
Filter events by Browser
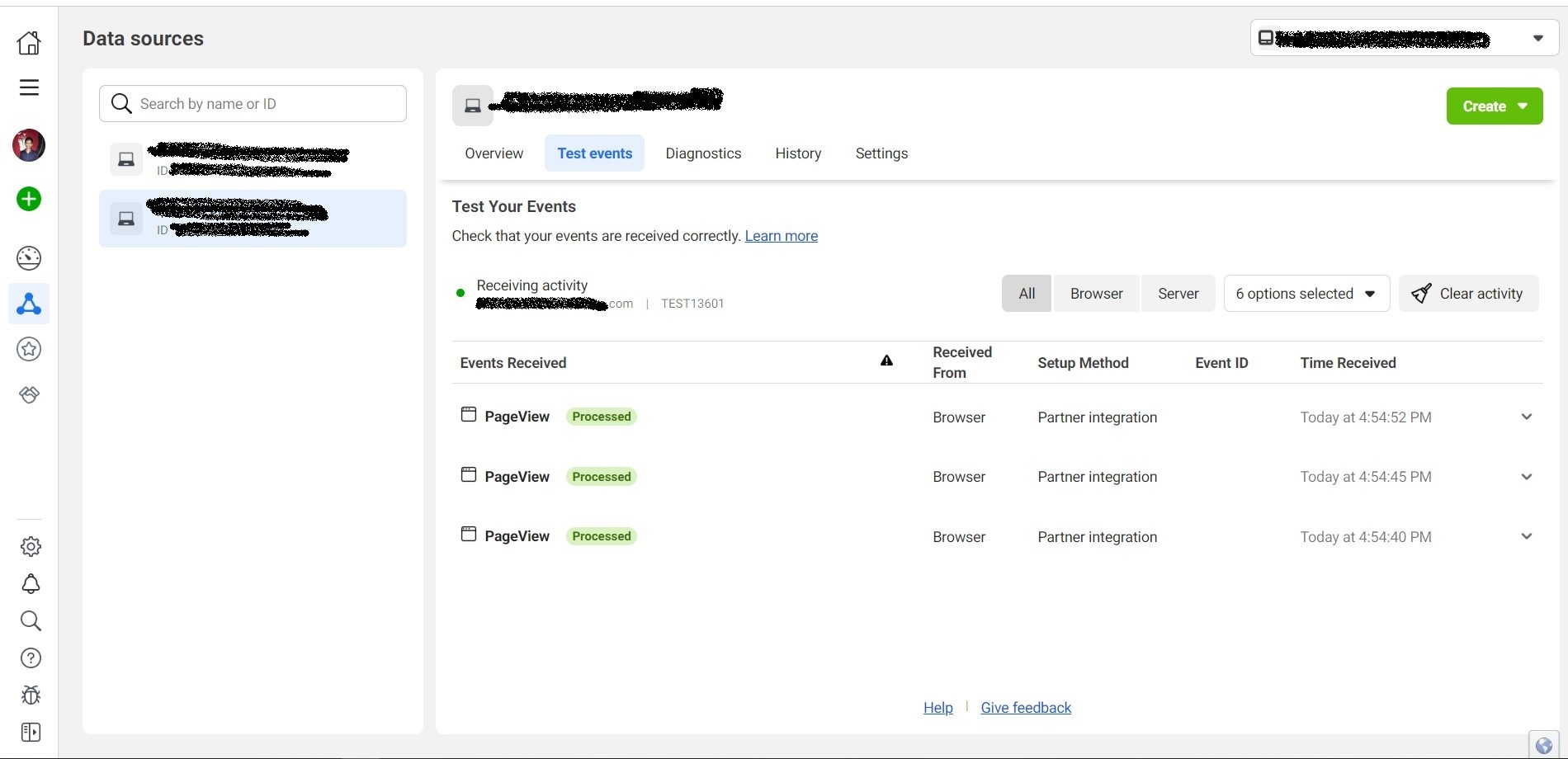pos(1096,294)
